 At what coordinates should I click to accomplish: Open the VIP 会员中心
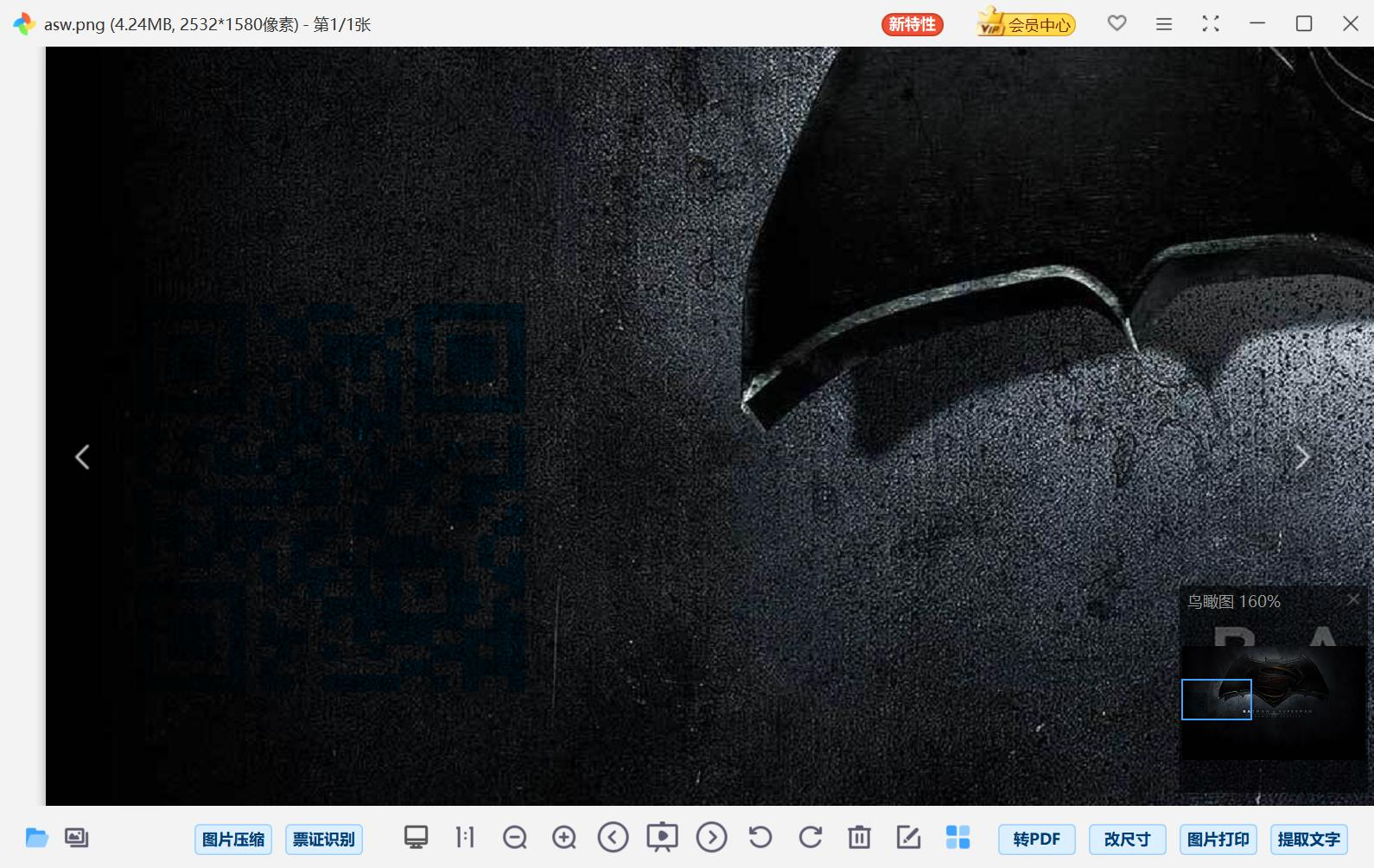point(1026,24)
